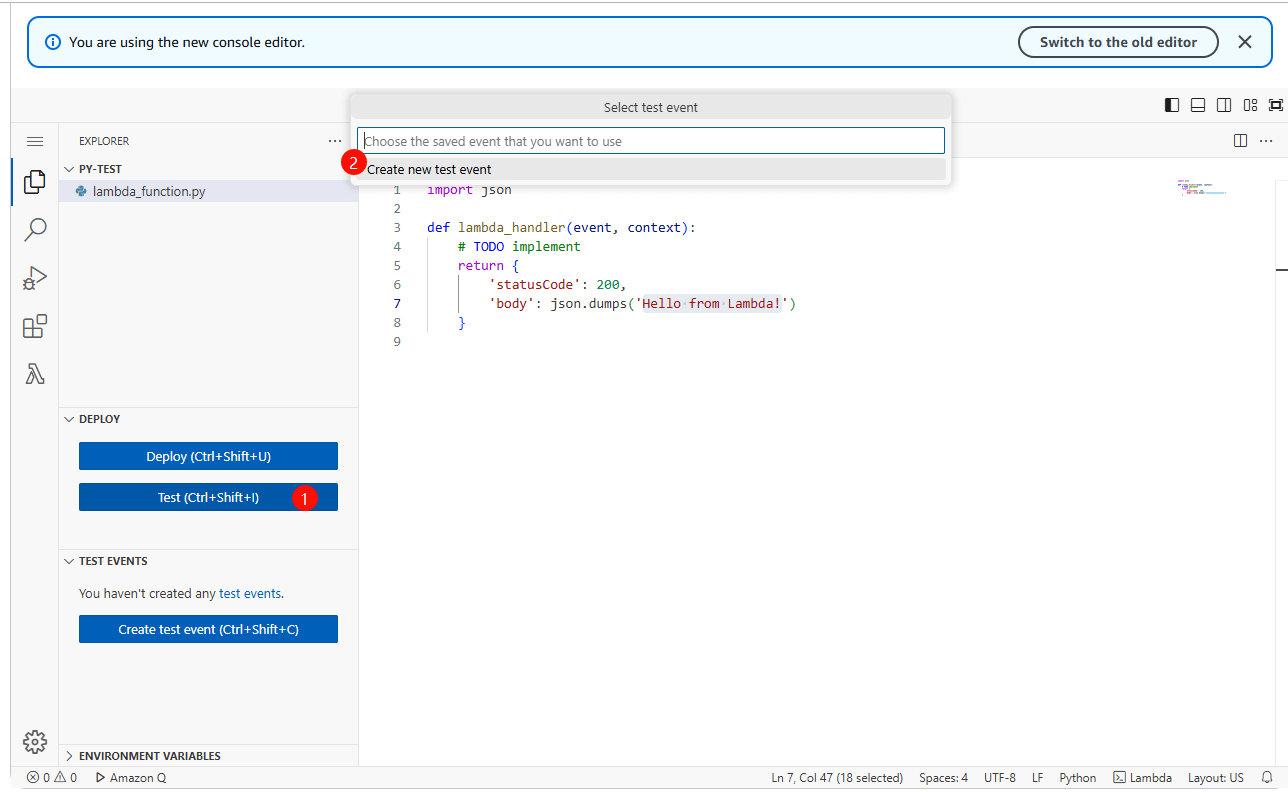The height and width of the screenshot is (792, 1288).
Task: Toggle the primary side bar layout icon
Action: [1172, 105]
